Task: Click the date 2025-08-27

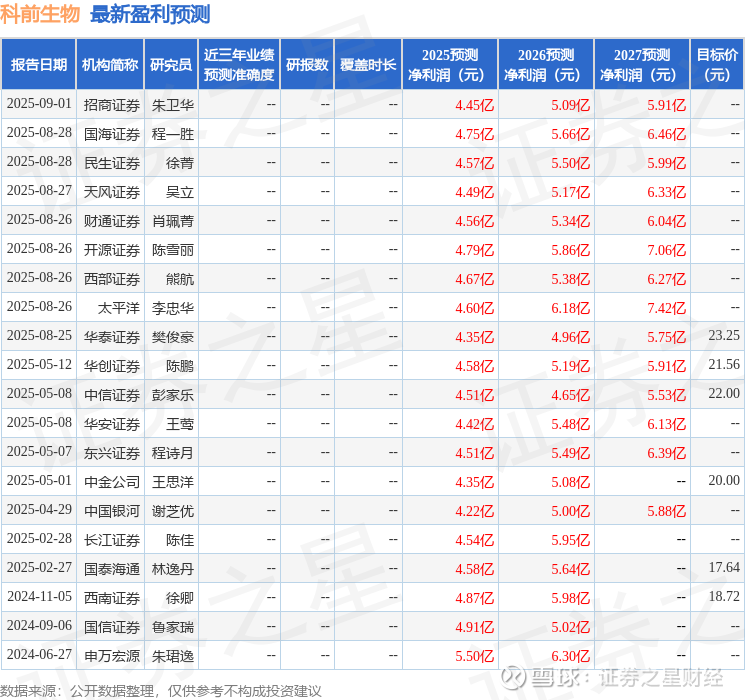Action: 39,191
